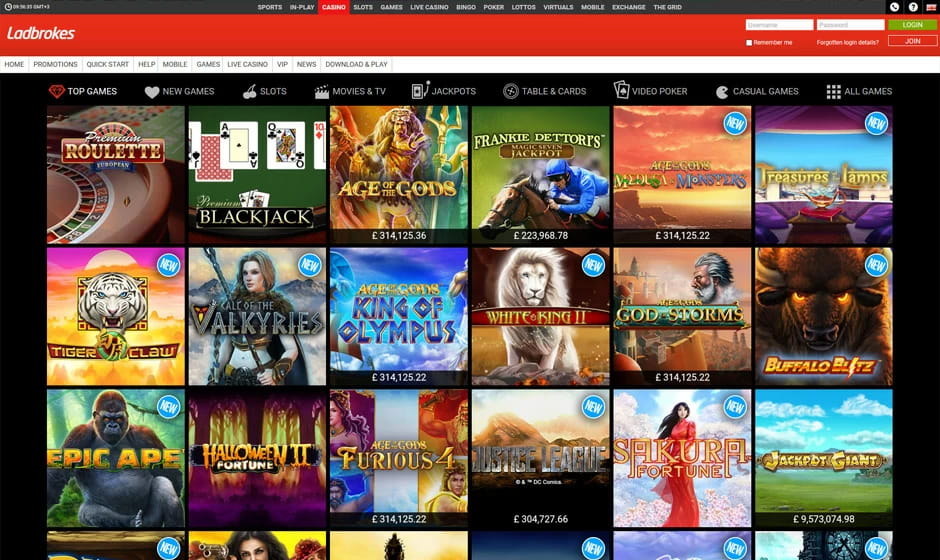Open the Sports section
Viewport: 940px width, 560px height.
pos(270,7)
